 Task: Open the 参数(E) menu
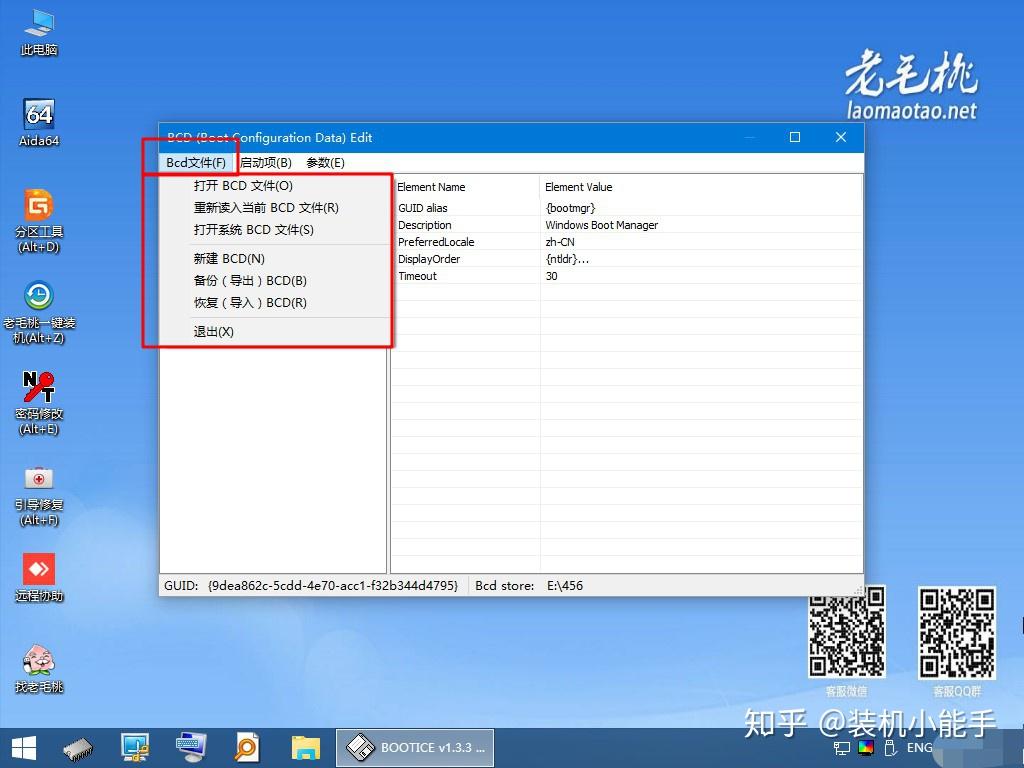[323, 162]
